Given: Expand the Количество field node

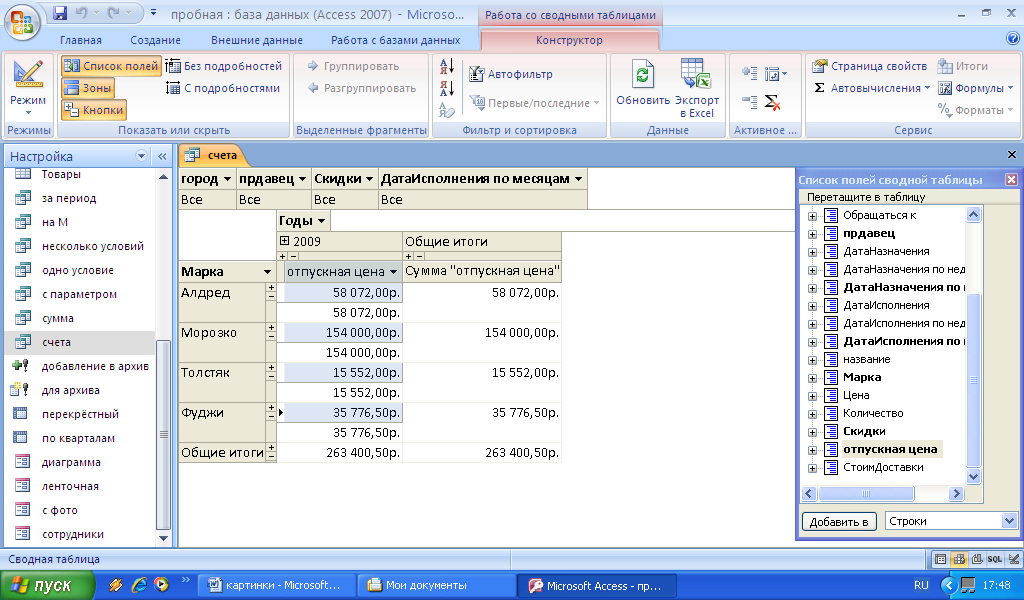Looking at the screenshot, I should tap(812, 414).
